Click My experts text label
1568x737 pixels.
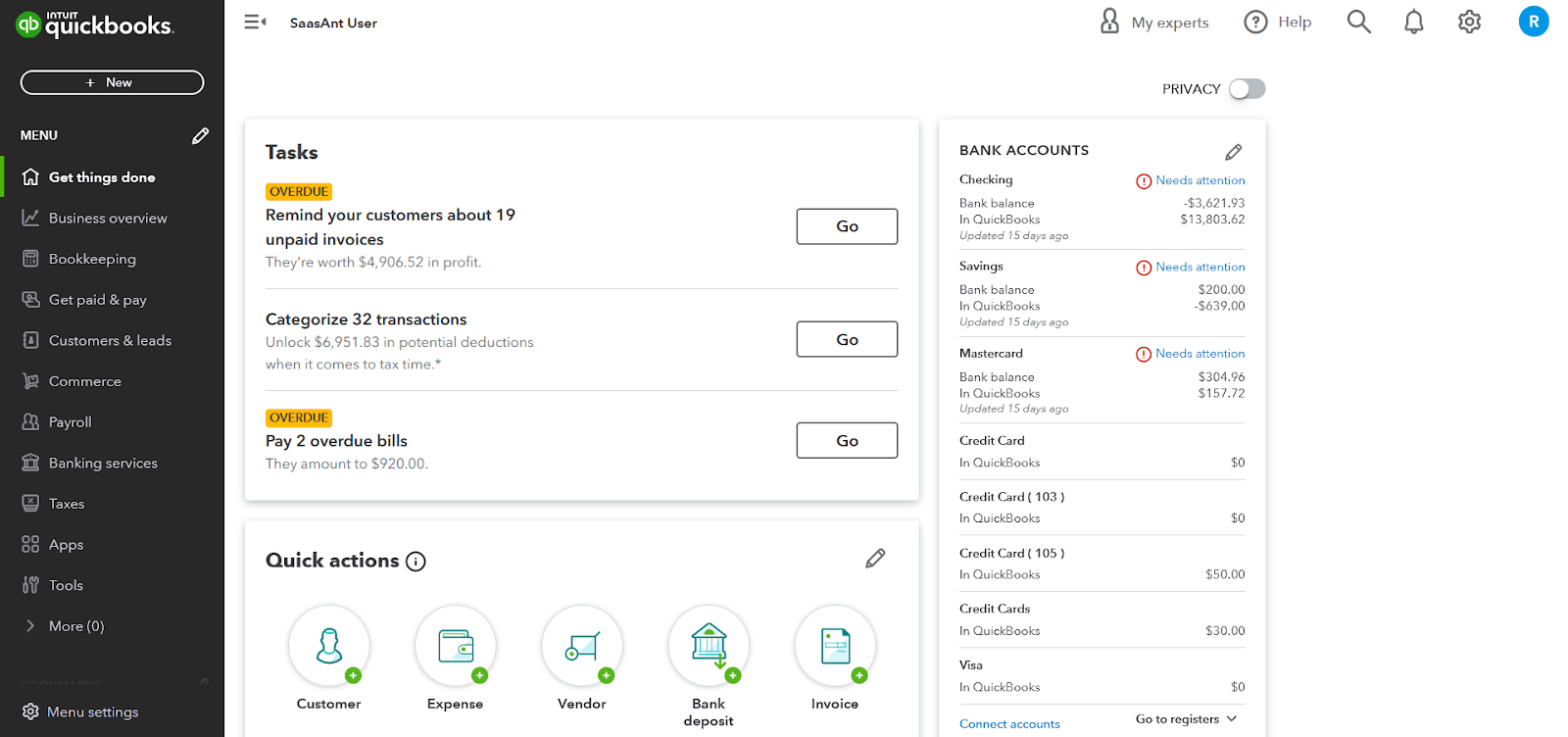[x=1170, y=23]
